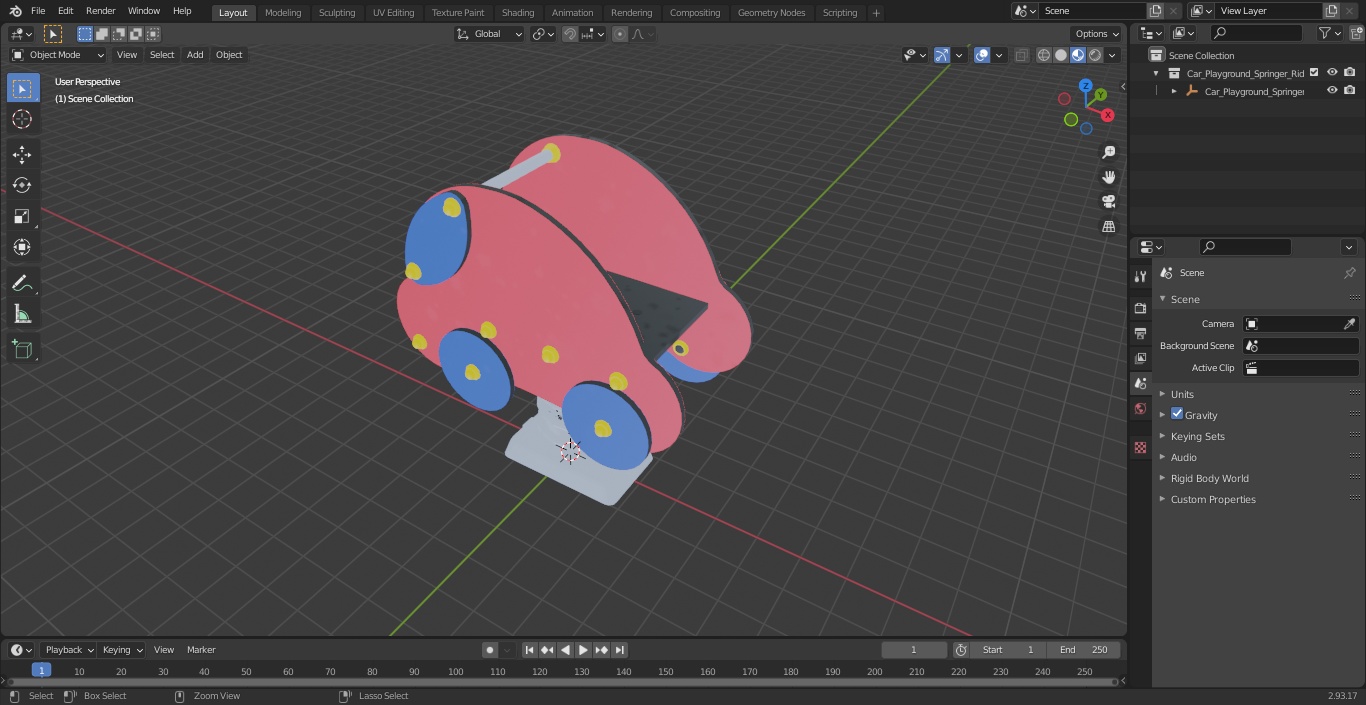Toggle show gizmo button
Screen dimensions: 1366x705
(x=942, y=55)
